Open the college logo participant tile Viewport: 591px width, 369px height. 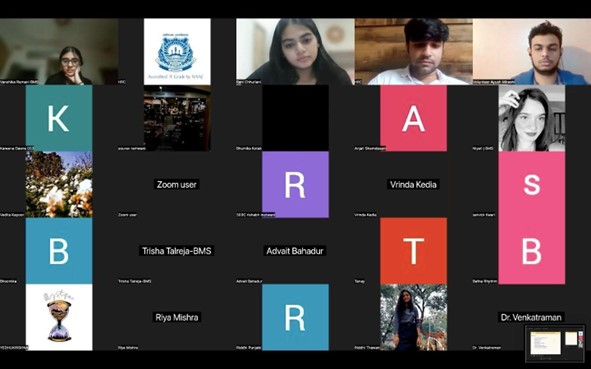177,52
